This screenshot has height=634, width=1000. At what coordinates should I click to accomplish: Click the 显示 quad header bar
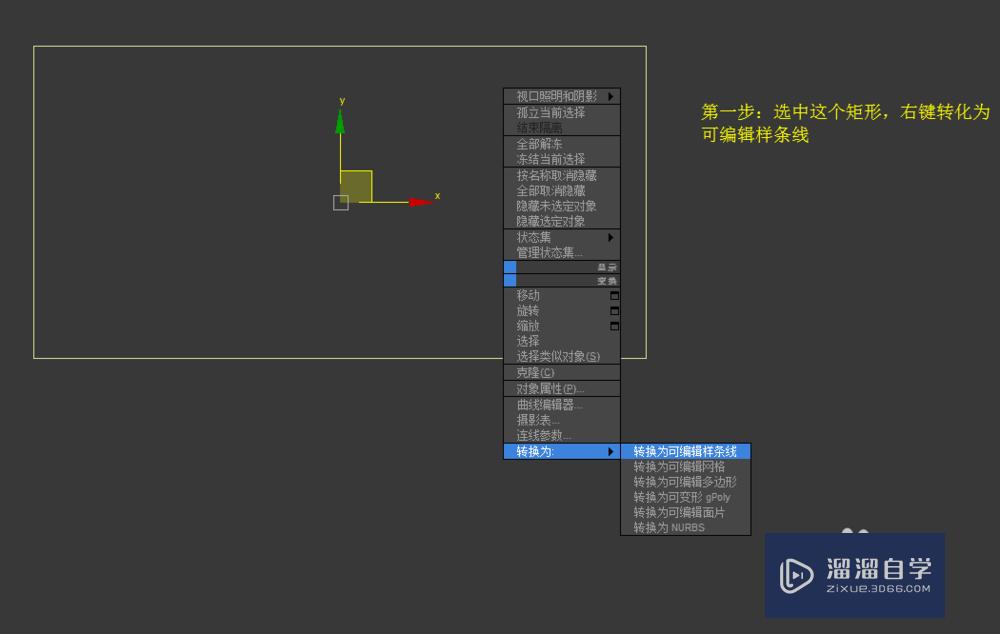[562, 267]
